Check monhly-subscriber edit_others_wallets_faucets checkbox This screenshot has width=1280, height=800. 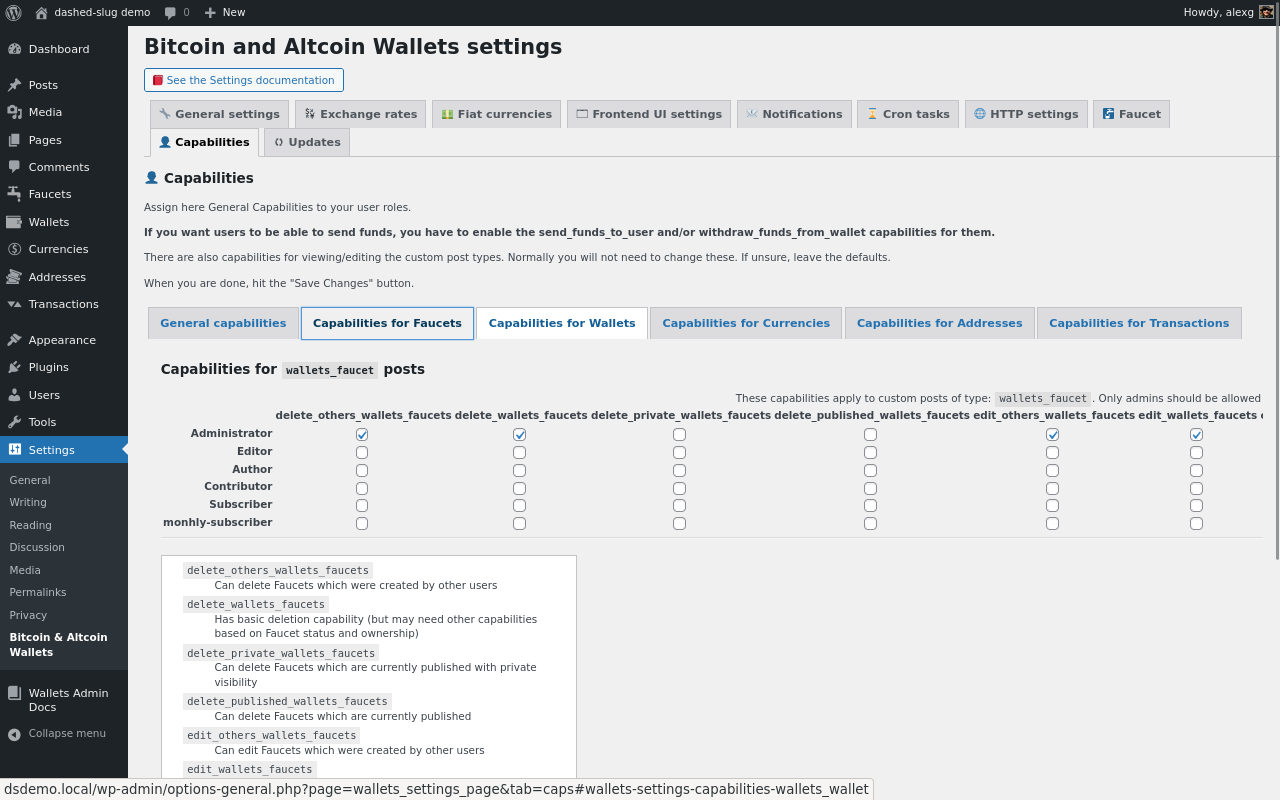point(1052,523)
